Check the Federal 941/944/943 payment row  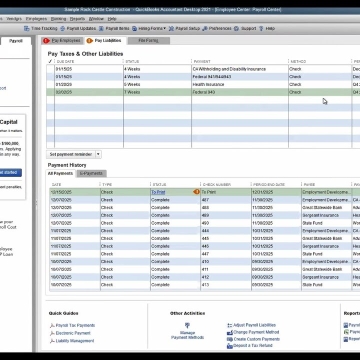pyautogui.click(x=50, y=77)
